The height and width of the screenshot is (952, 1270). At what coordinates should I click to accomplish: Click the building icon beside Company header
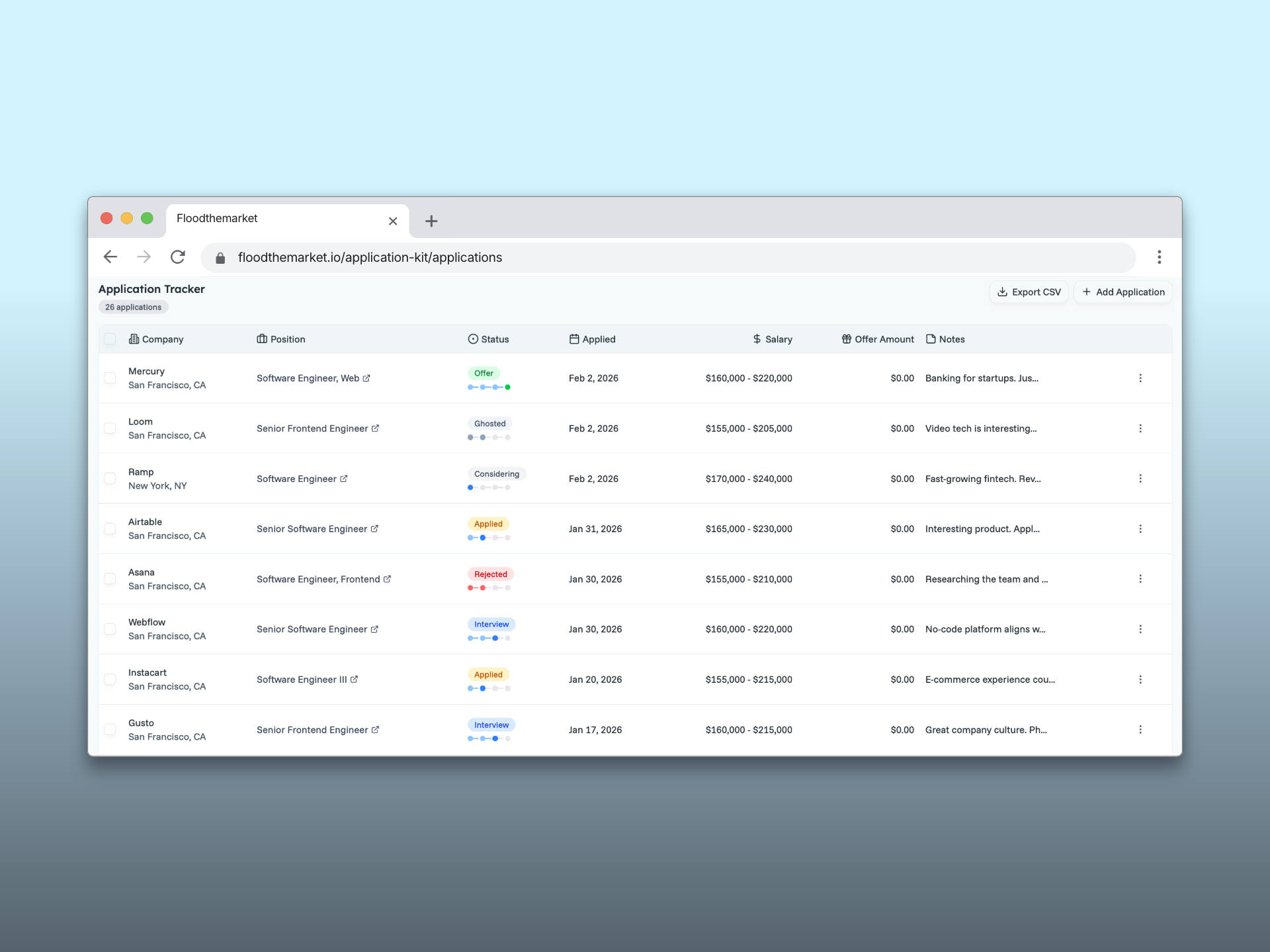point(132,339)
